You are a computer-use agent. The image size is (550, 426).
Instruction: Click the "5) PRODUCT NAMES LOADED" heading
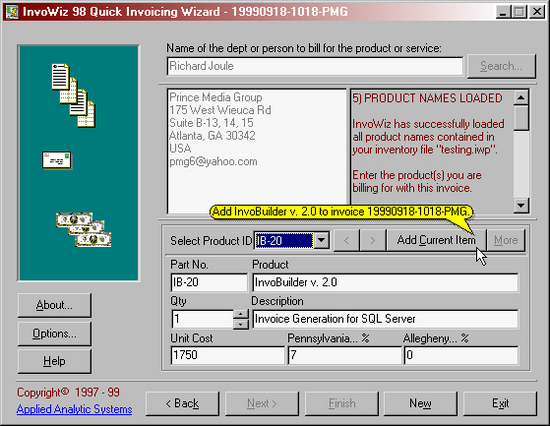tap(427, 98)
